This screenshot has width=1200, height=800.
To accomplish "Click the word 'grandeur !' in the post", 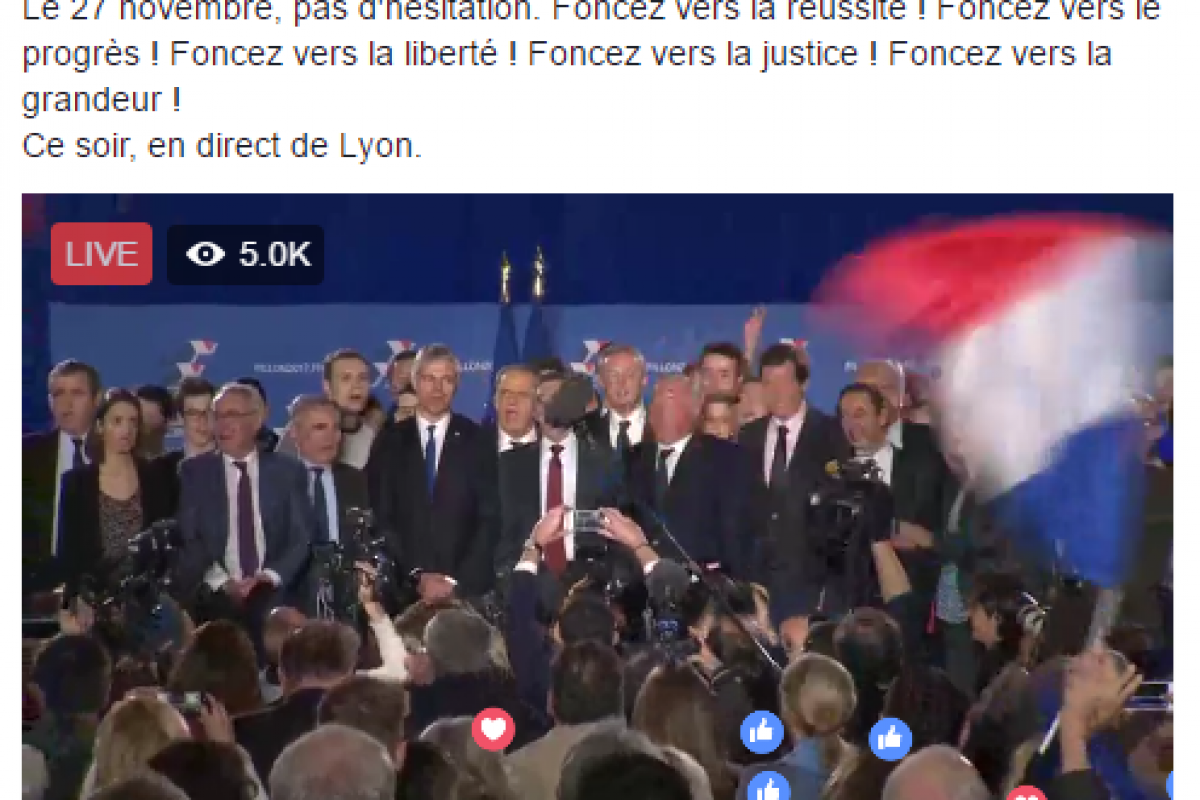I will (101, 100).
